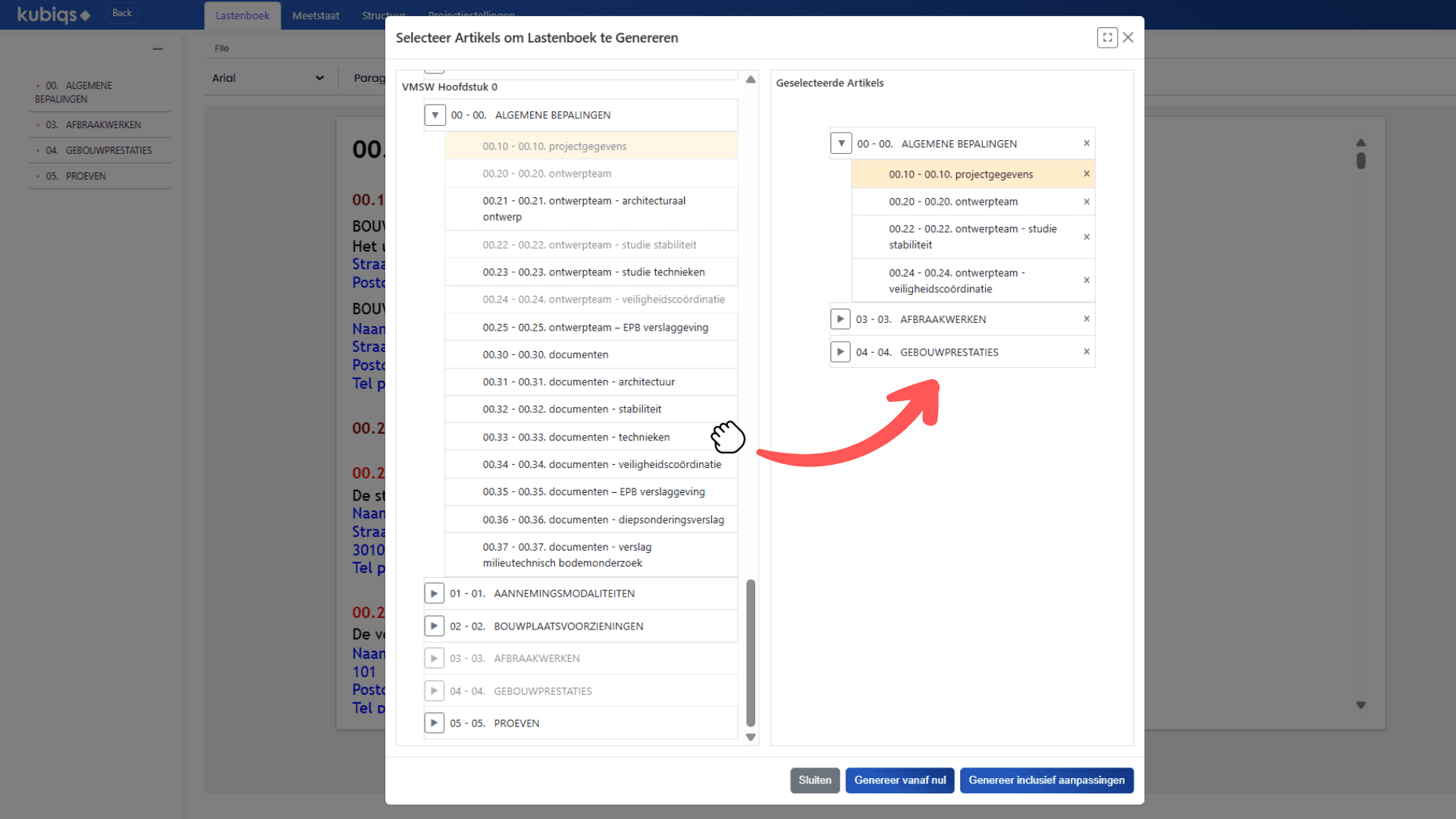Click Genereer inclusief aanpassingen button
1456x819 pixels.
(1046, 780)
